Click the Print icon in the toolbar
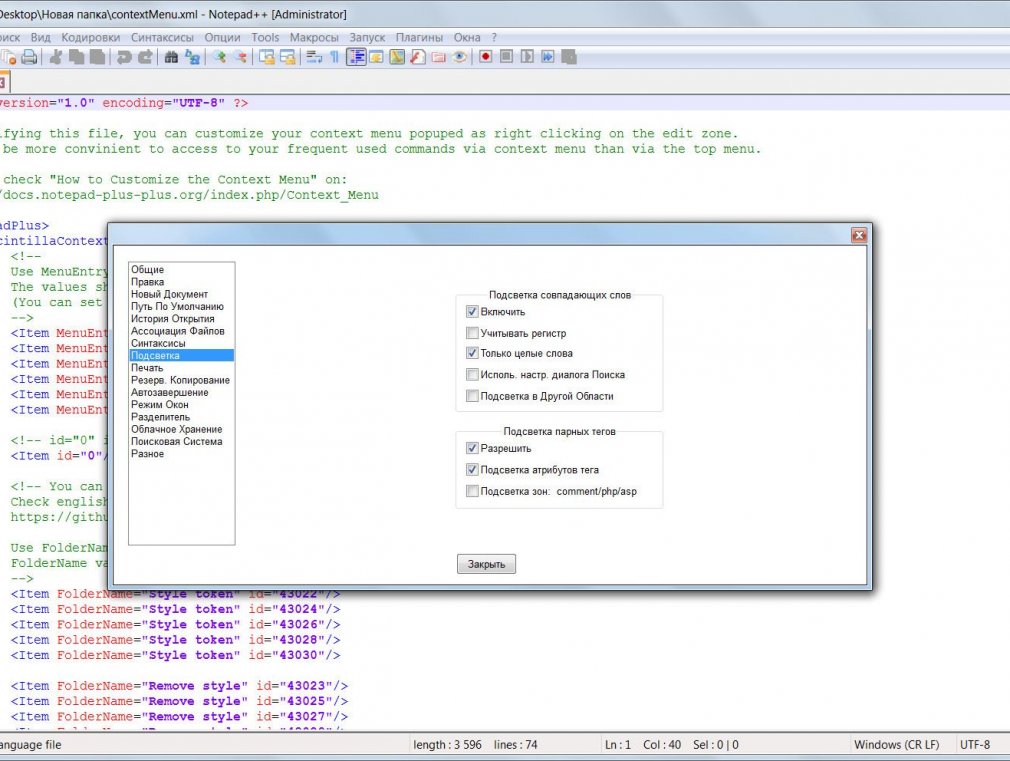Image resolution: width=1010 pixels, height=761 pixels. [x=29, y=57]
